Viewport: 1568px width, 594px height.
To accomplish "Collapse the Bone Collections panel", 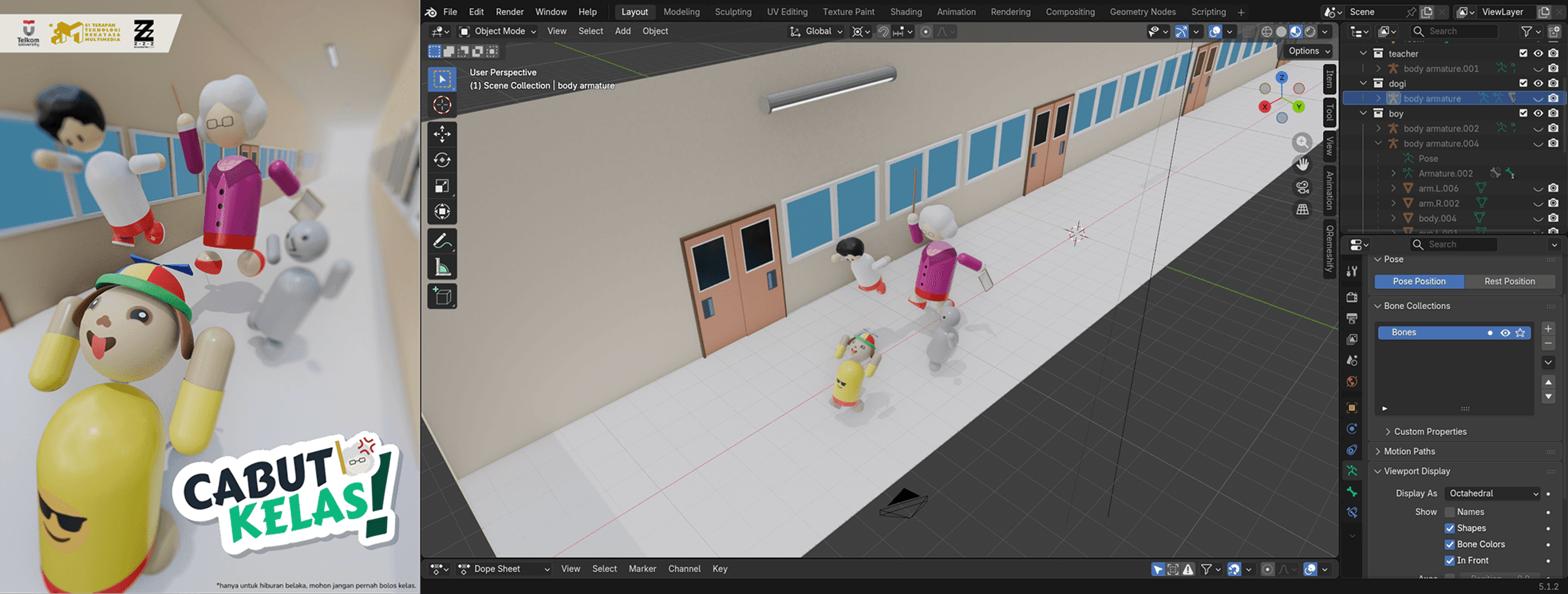I will pos(1377,307).
